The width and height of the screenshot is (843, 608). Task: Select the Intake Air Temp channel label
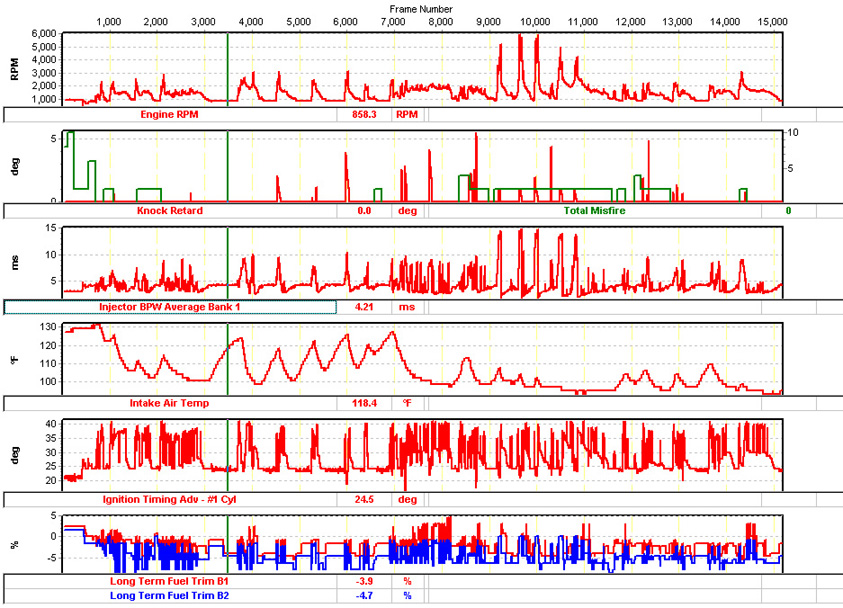170,403
